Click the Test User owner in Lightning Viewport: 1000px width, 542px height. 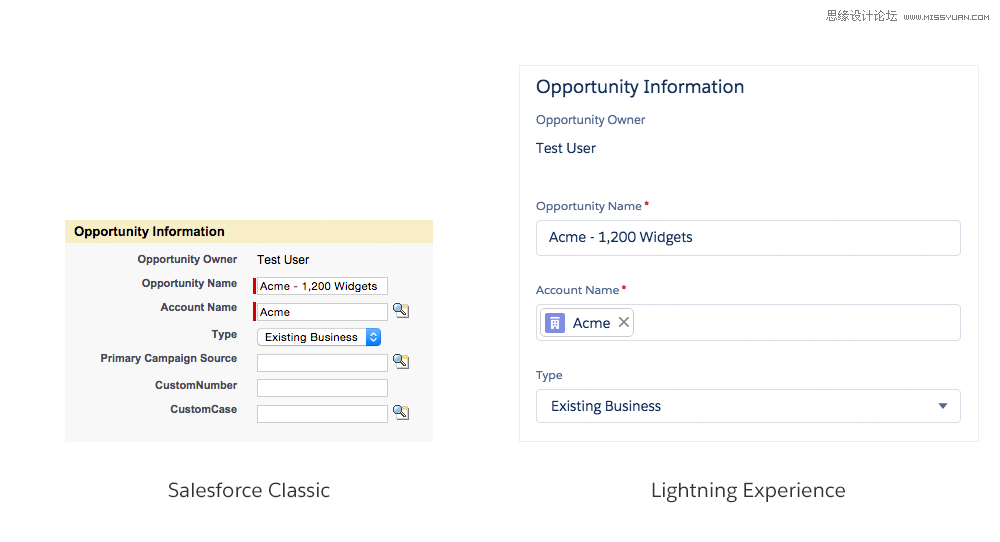pos(566,148)
